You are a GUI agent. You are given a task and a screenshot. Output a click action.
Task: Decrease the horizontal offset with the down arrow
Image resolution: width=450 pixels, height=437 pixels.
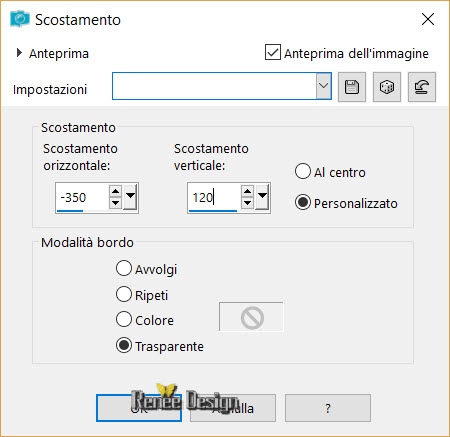[x=115, y=203]
